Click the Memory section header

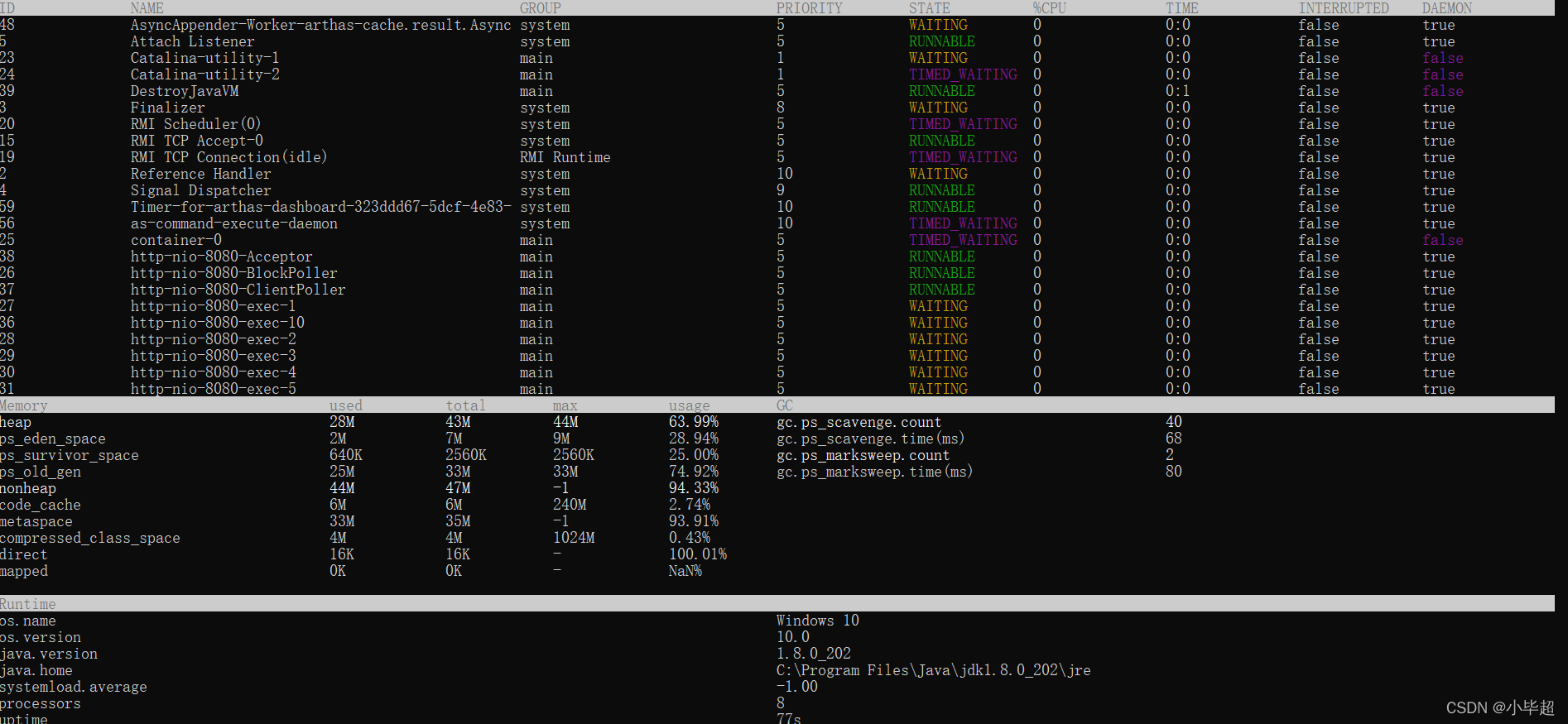24,405
